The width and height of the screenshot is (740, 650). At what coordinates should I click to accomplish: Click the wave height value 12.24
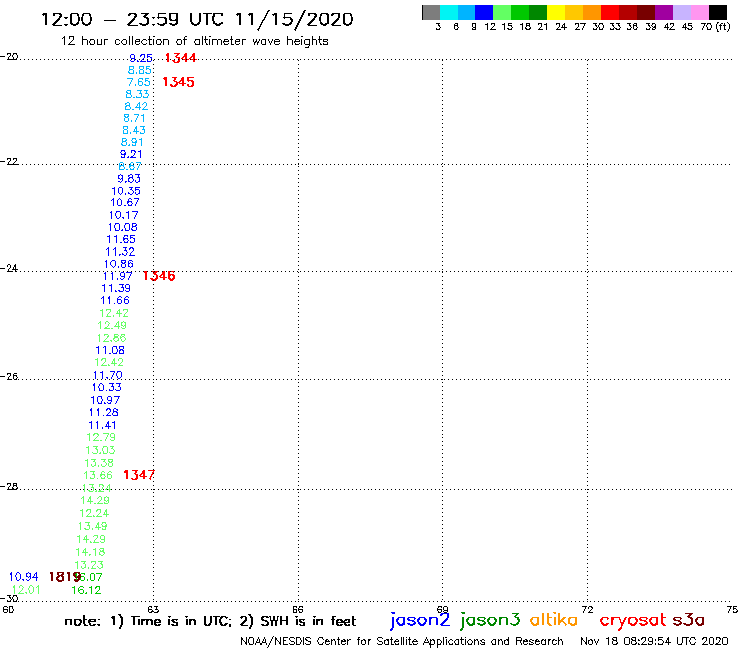pos(94,513)
